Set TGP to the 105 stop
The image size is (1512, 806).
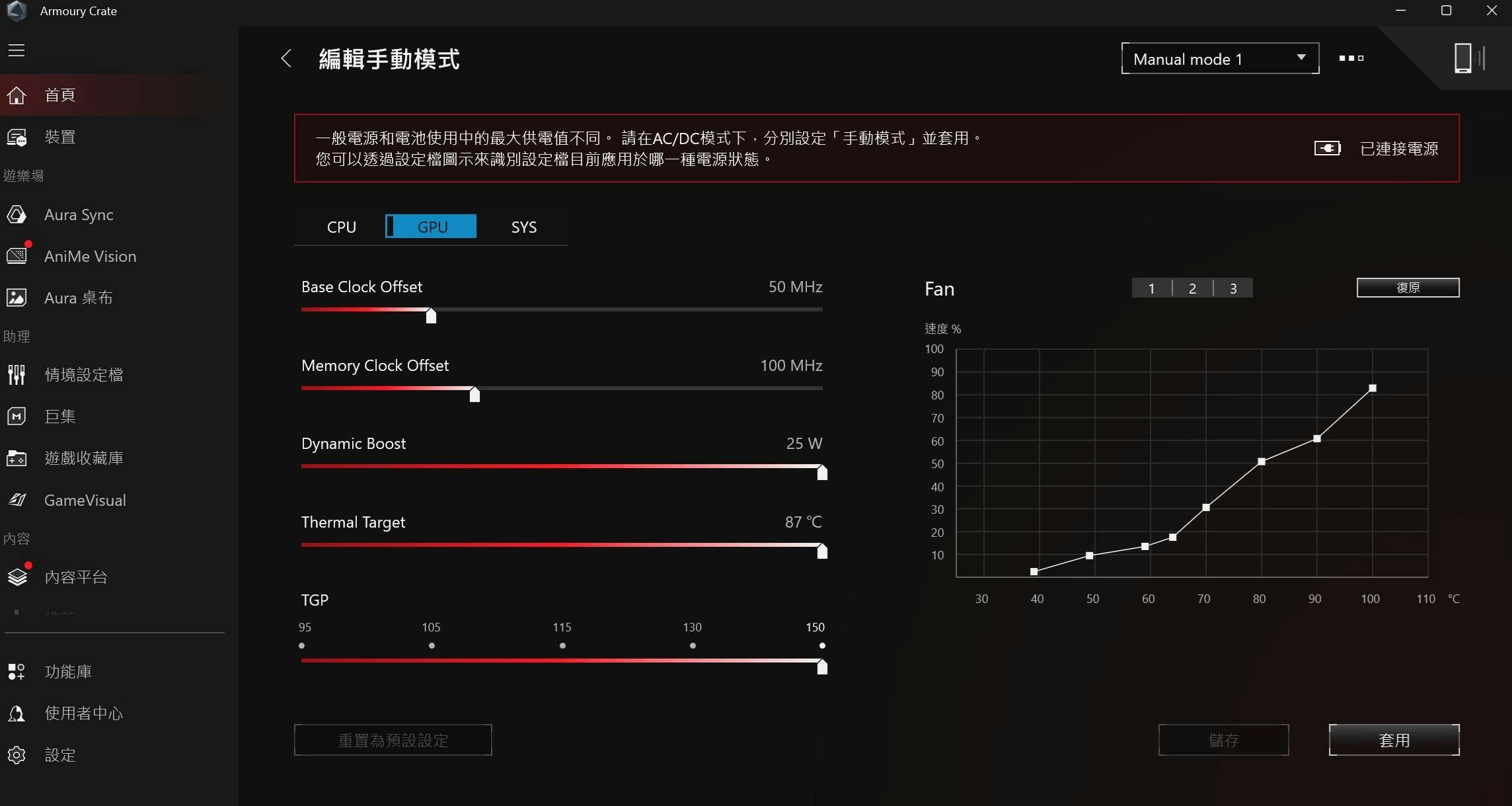click(432, 646)
